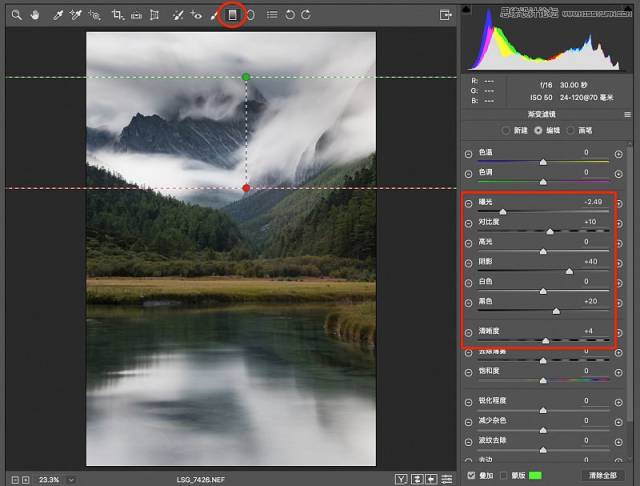Enable the 蒙版 mask checkbox
Viewport: 640px width, 486px height.
pyautogui.click(x=504, y=475)
